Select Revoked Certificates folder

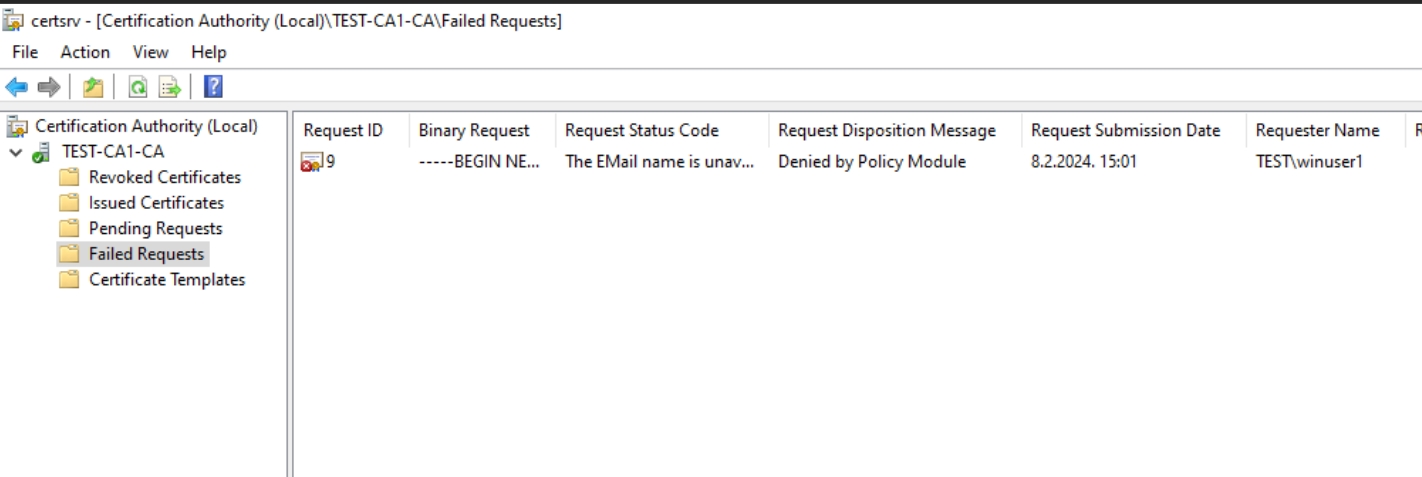[165, 177]
